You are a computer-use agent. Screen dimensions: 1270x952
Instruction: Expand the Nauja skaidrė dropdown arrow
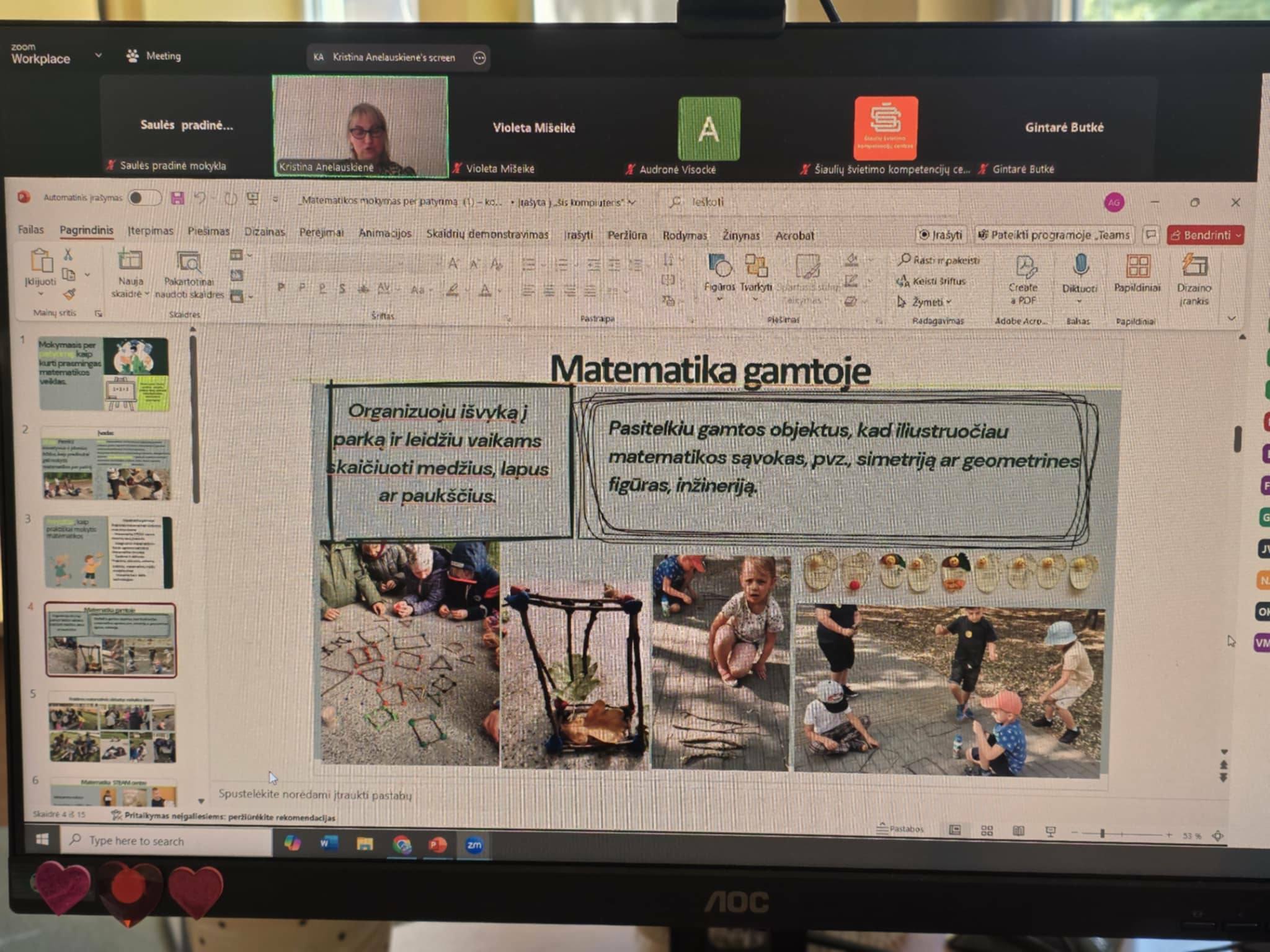146,294
